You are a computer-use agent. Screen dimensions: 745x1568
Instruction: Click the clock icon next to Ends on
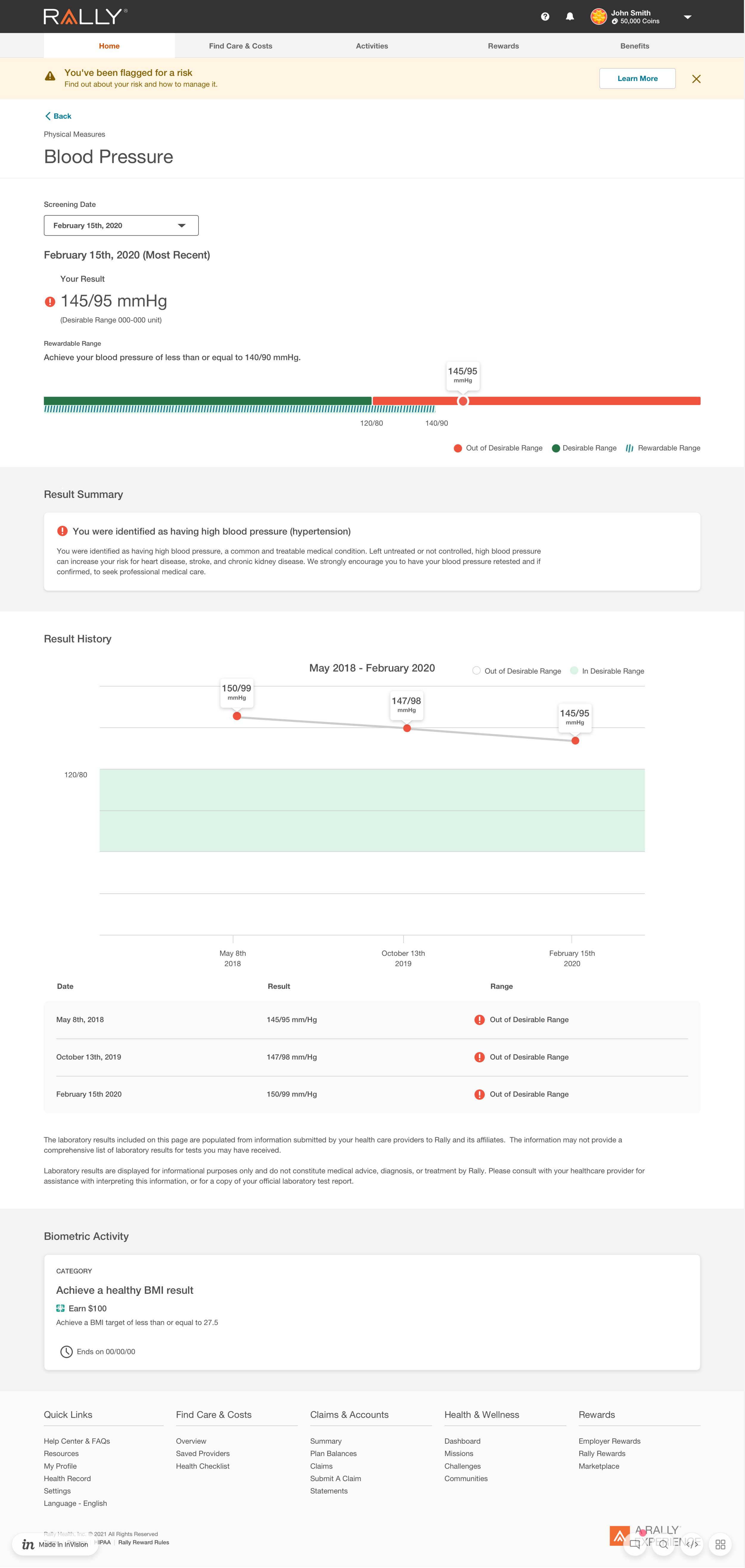click(66, 1351)
